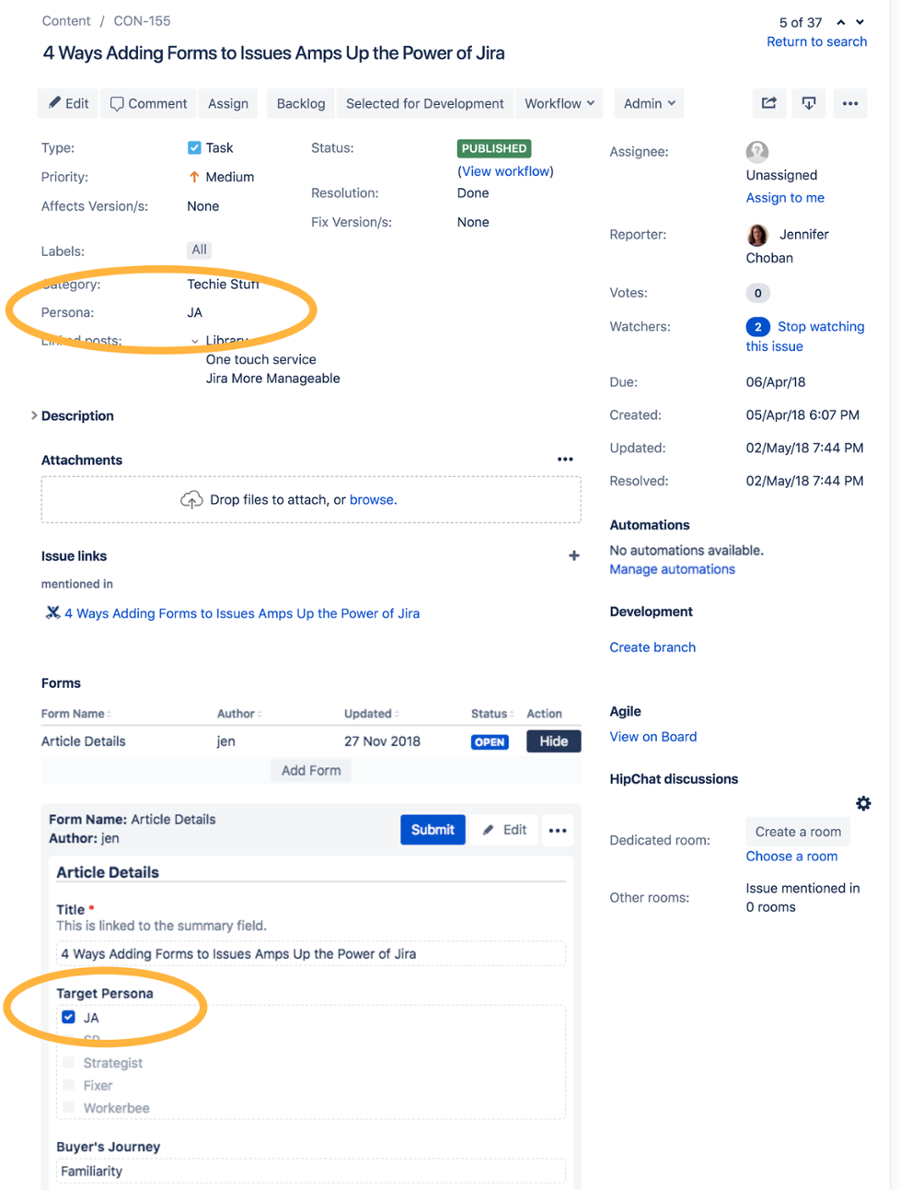Open the more actions ellipsis in toolbar
The height and width of the screenshot is (1190, 900).
click(x=850, y=103)
